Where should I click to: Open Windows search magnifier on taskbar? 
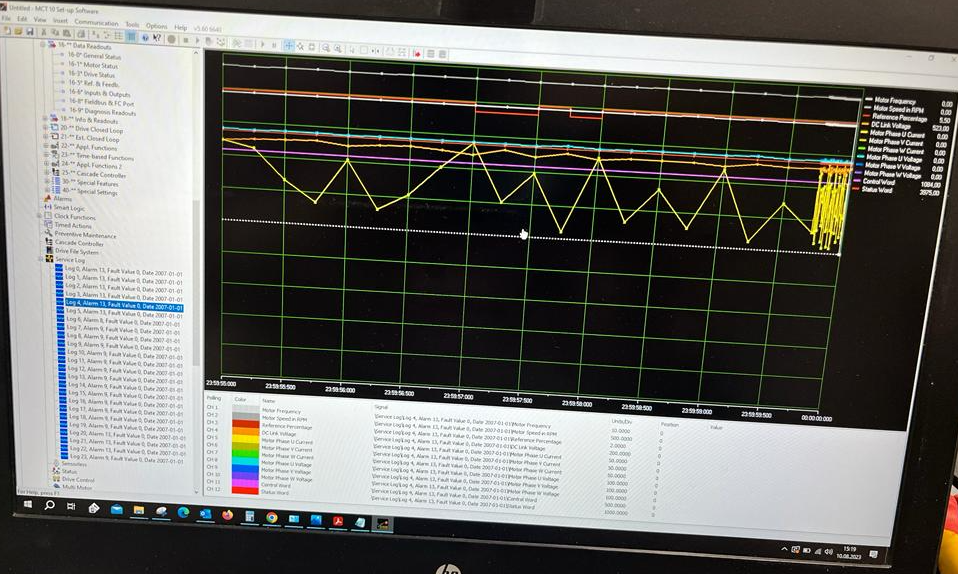49,505
